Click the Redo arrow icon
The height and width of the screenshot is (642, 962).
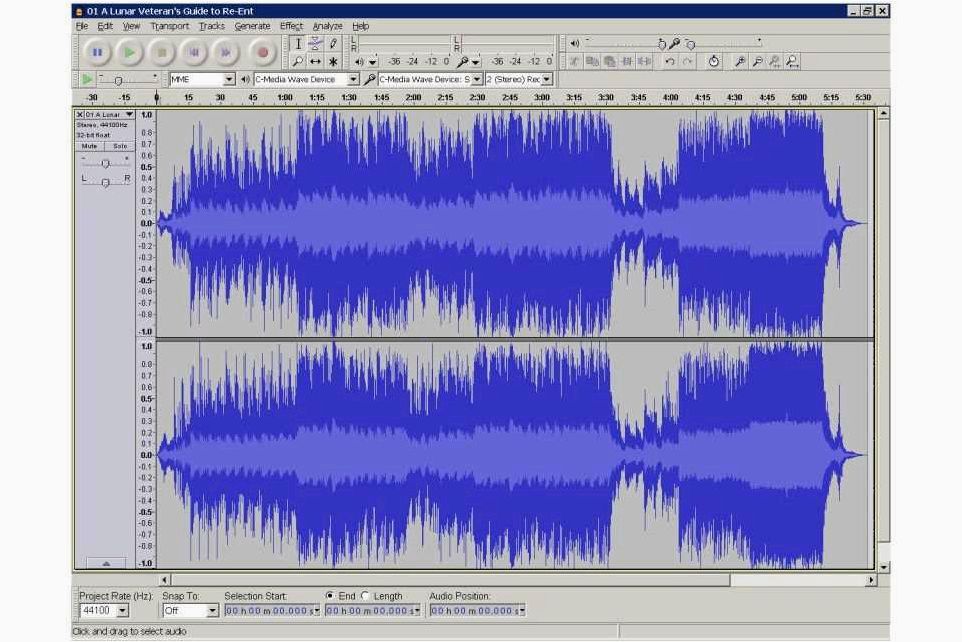(688, 61)
